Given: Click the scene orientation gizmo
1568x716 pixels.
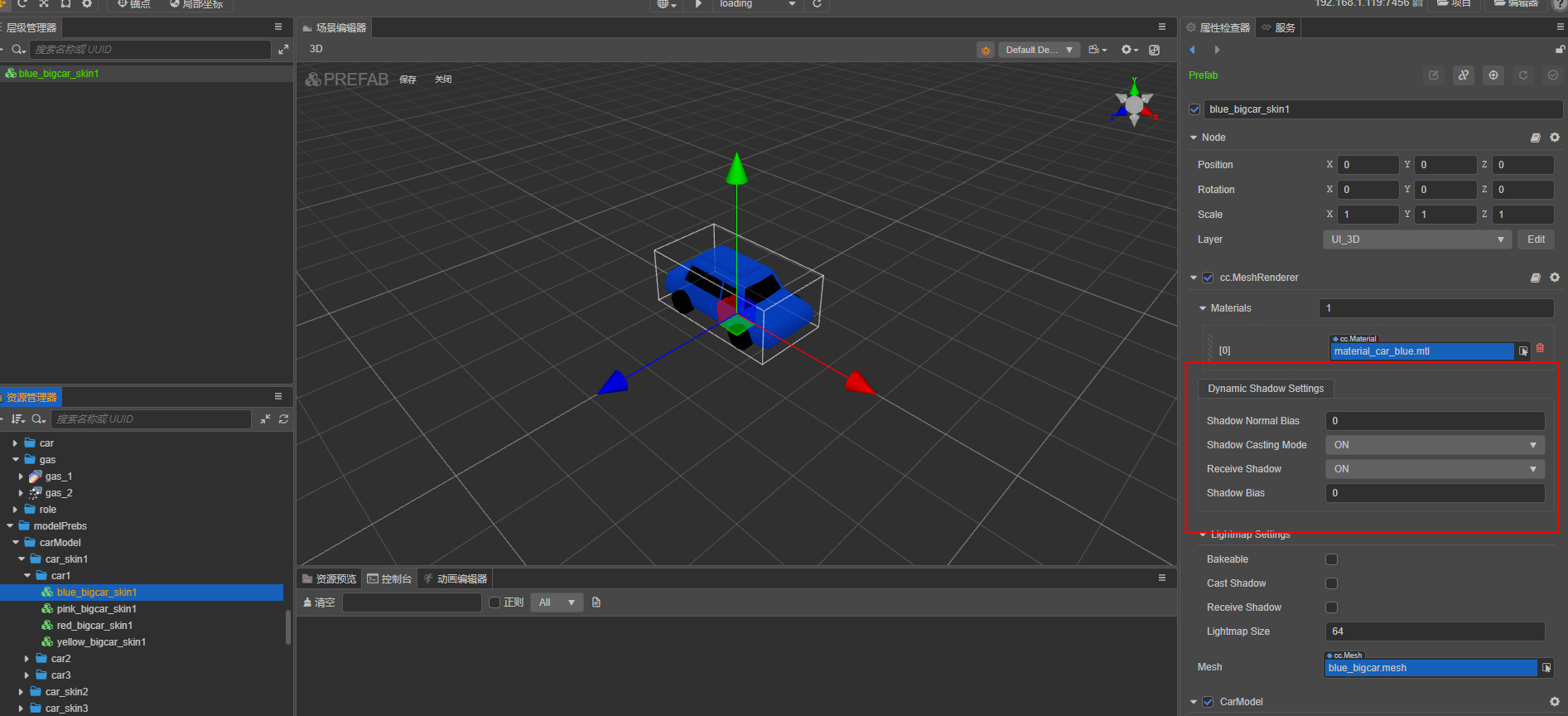Looking at the screenshot, I should (x=1135, y=104).
